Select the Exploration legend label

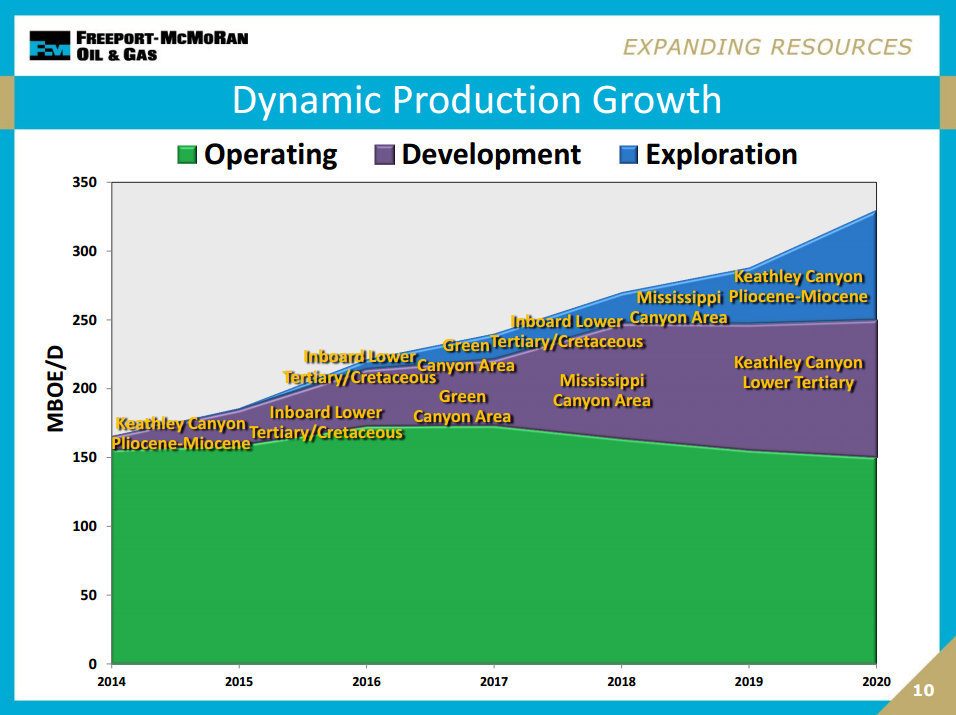click(x=721, y=155)
